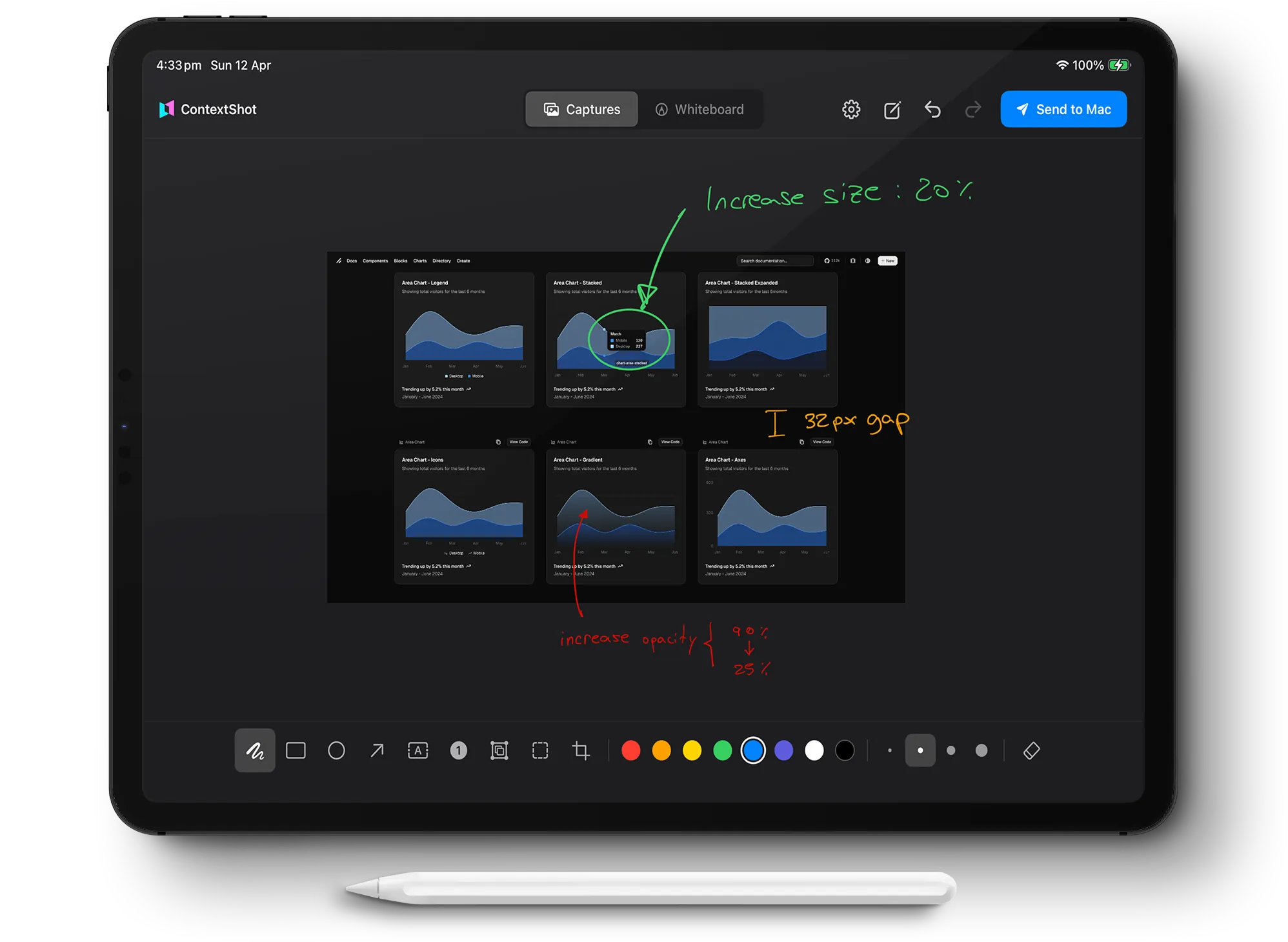
Task: Select the frame capture tool
Action: [x=499, y=750]
